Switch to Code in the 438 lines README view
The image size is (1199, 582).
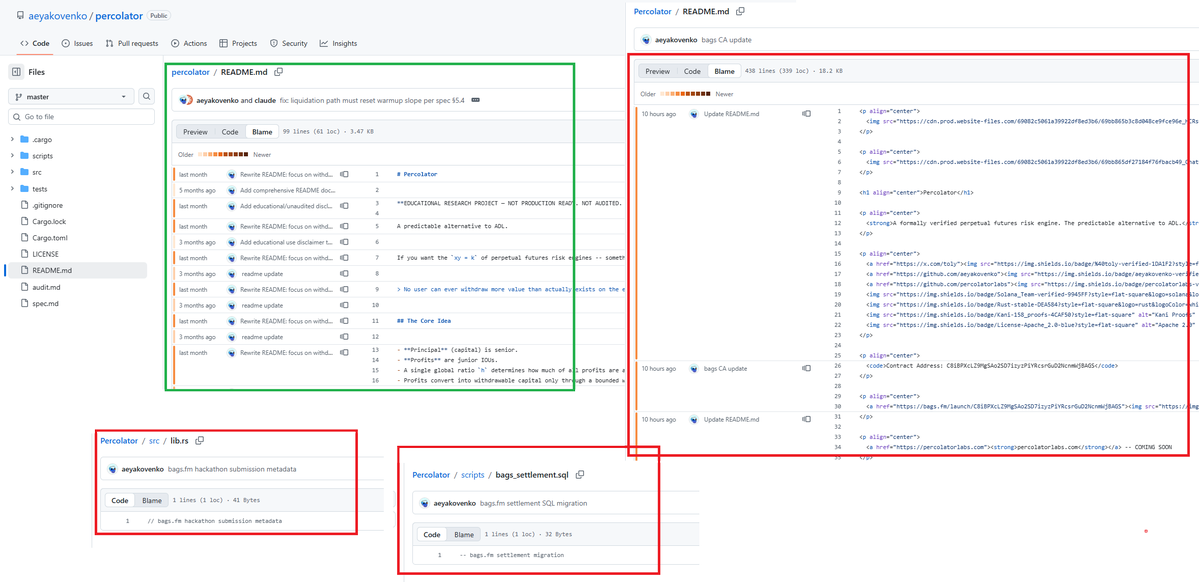[692, 71]
